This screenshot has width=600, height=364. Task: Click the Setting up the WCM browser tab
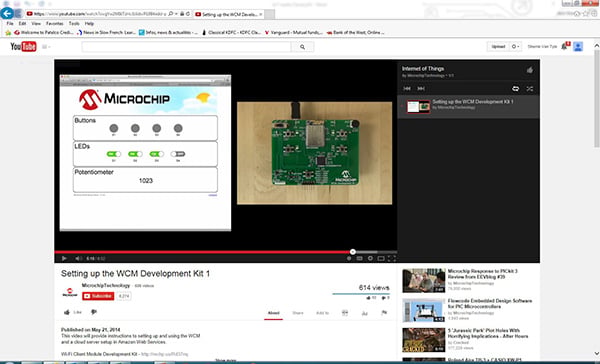228,14
